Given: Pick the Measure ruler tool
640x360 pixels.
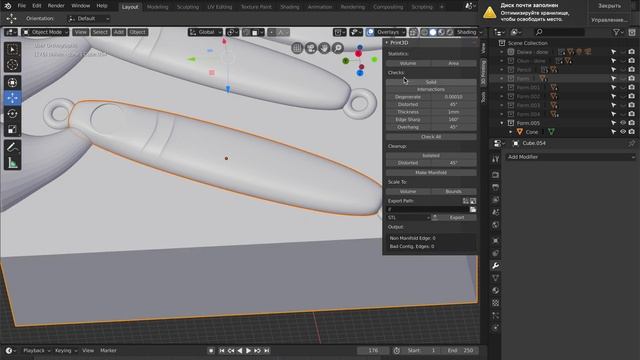Looking at the screenshot, I should click(12, 162).
